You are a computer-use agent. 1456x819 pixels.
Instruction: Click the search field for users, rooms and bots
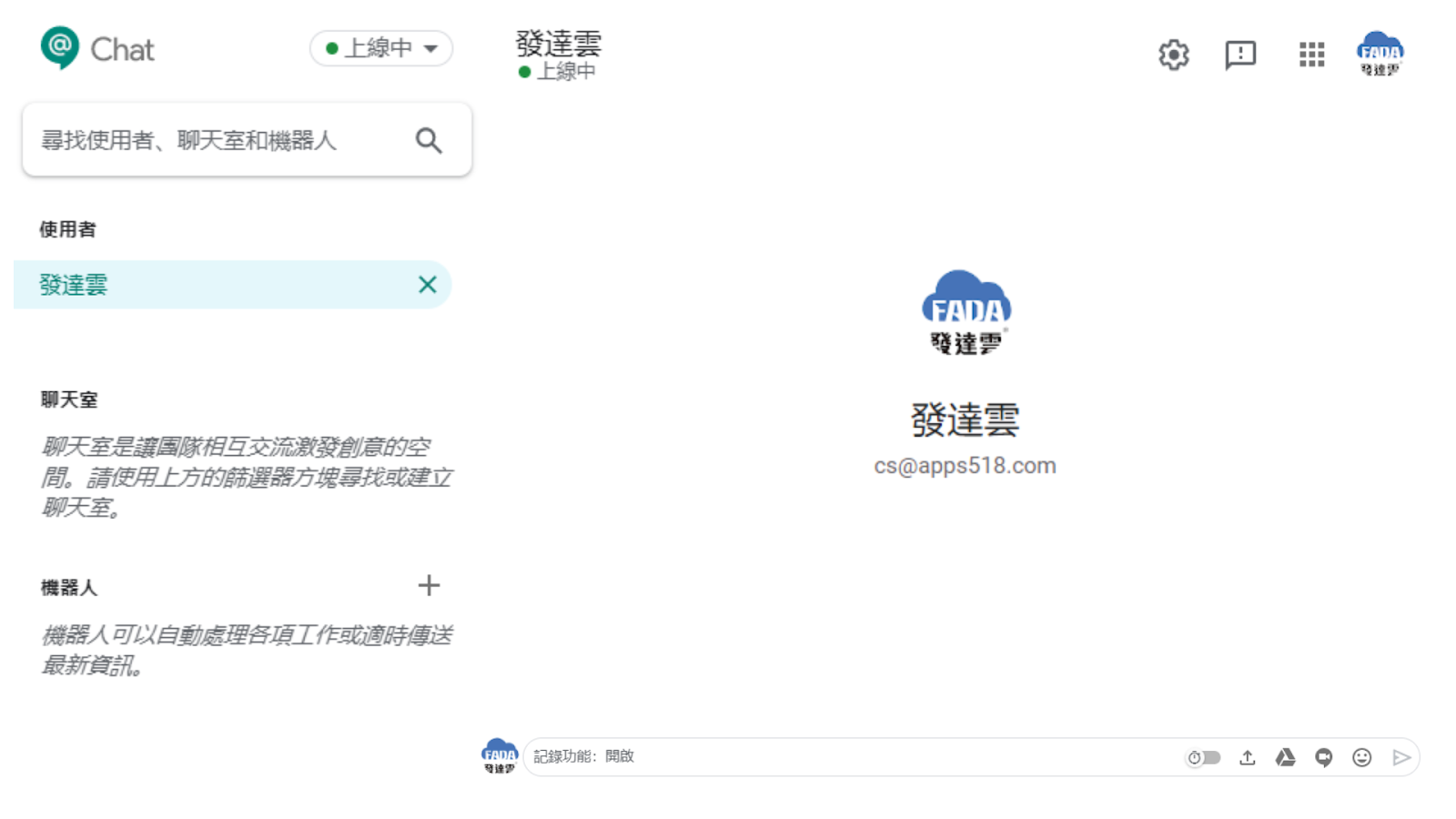point(248,139)
